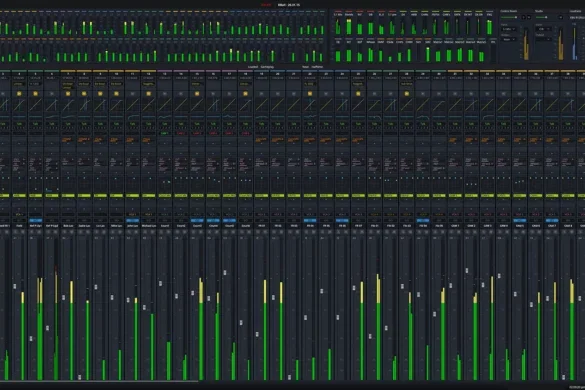Screen dimensions: 585x390
Task: Click the yellow effects icon on Michael Lav channel
Action: [148, 94]
